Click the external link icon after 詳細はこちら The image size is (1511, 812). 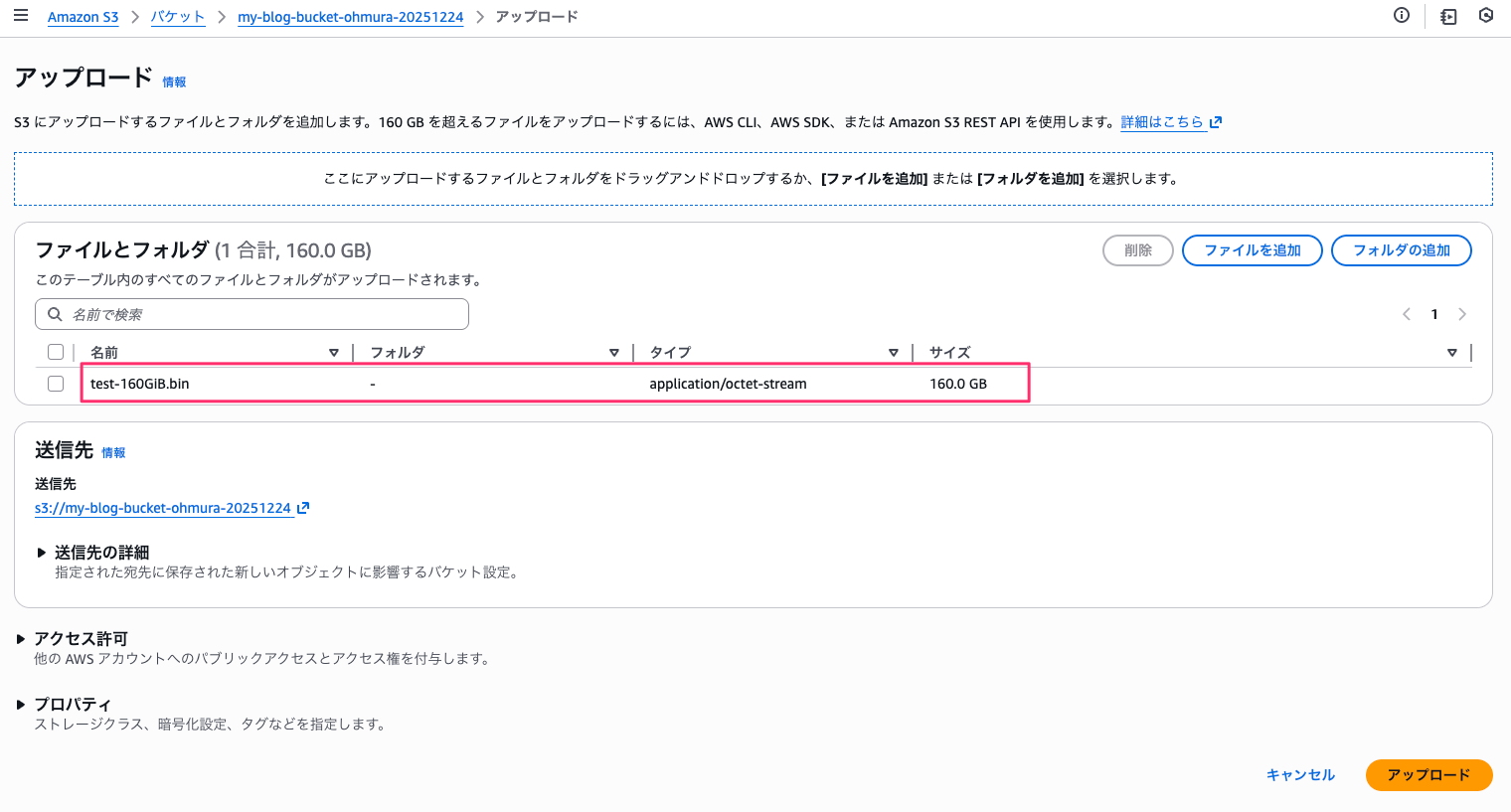tap(1215, 121)
